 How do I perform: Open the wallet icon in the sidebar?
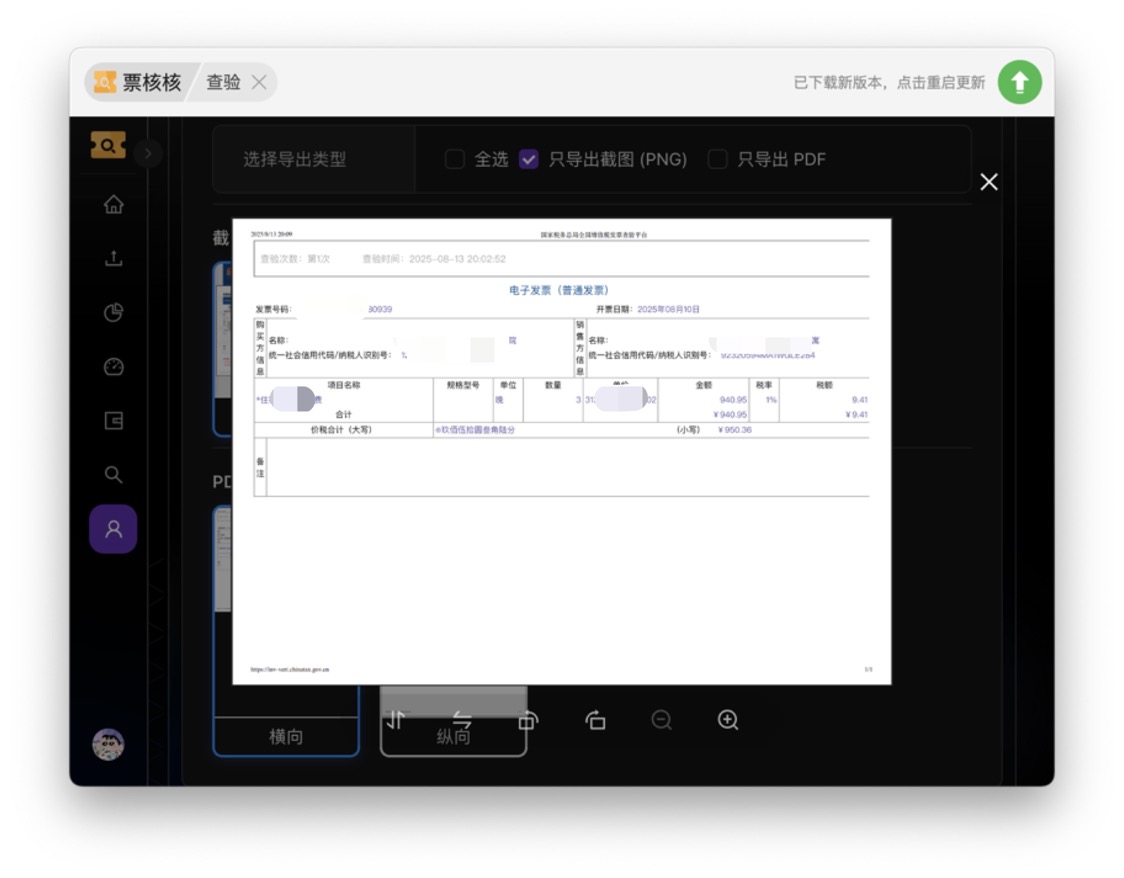pos(113,421)
